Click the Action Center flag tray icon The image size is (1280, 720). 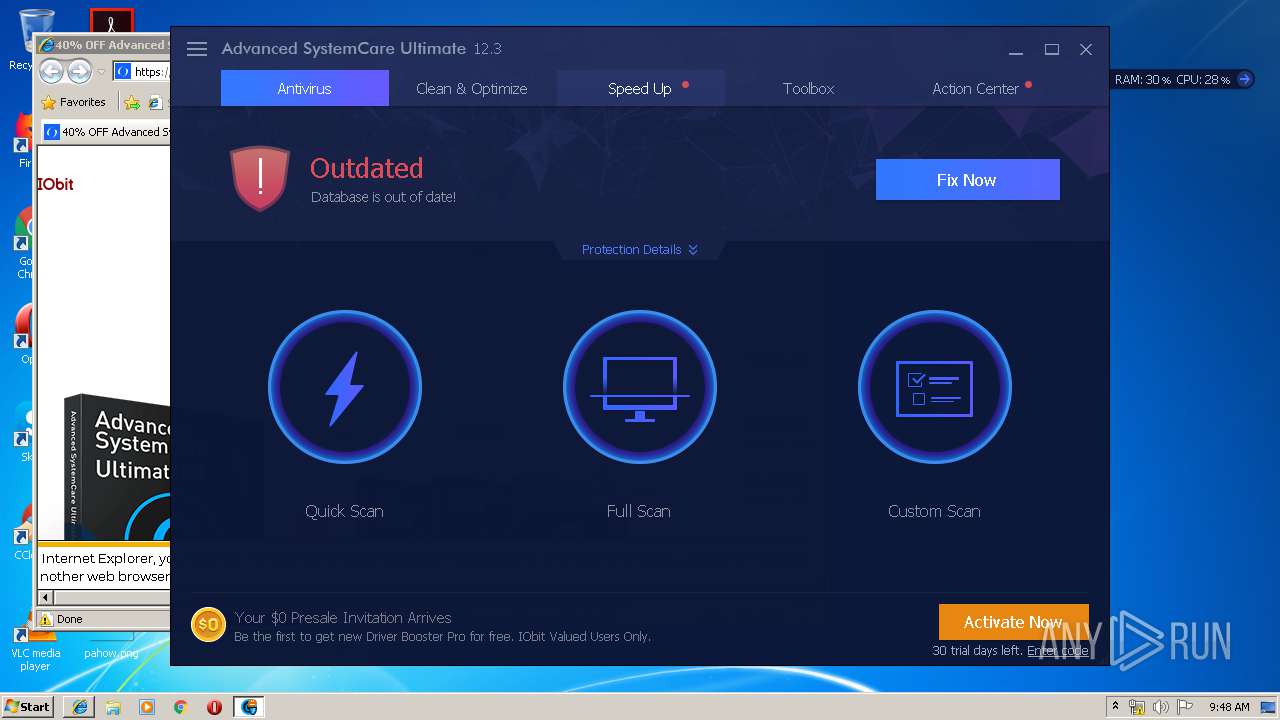(x=1185, y=707)
